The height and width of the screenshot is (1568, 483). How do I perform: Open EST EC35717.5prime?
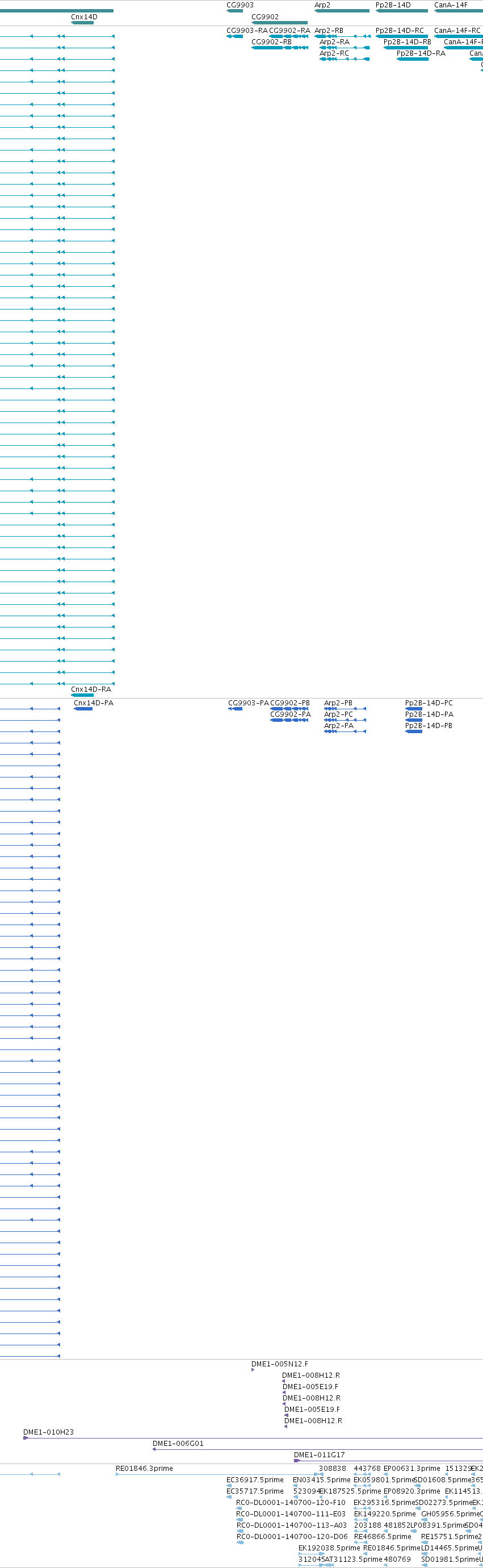[x=255, y=1492]
